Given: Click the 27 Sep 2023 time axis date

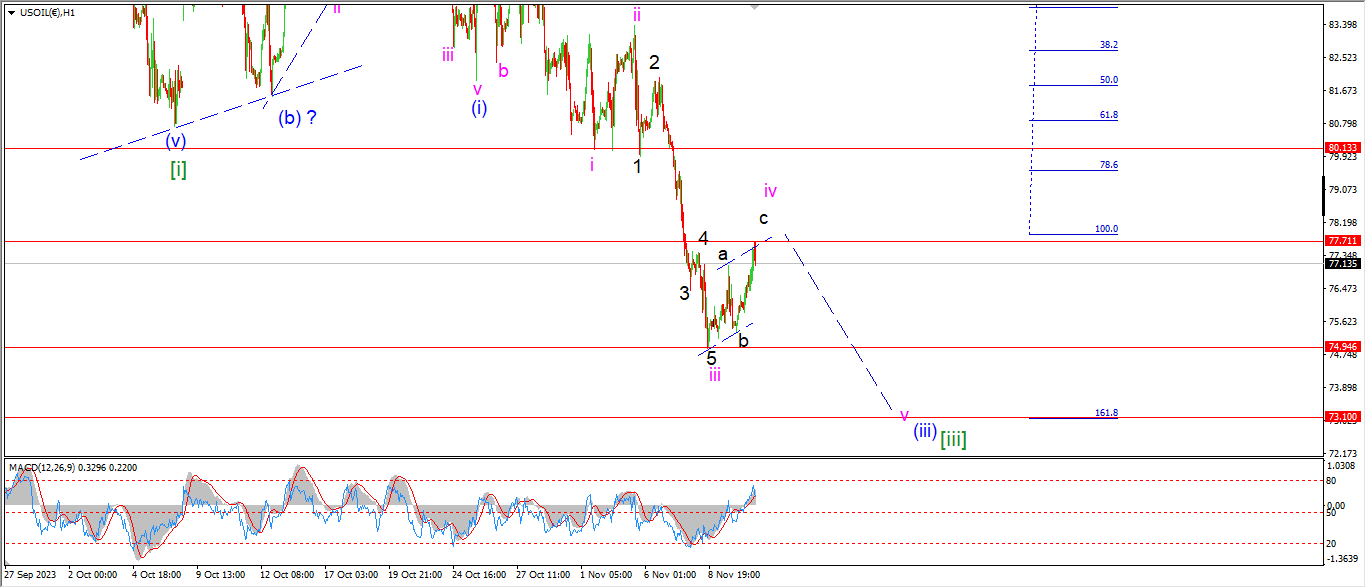Looking at the screenshot, I should [31, 575].
